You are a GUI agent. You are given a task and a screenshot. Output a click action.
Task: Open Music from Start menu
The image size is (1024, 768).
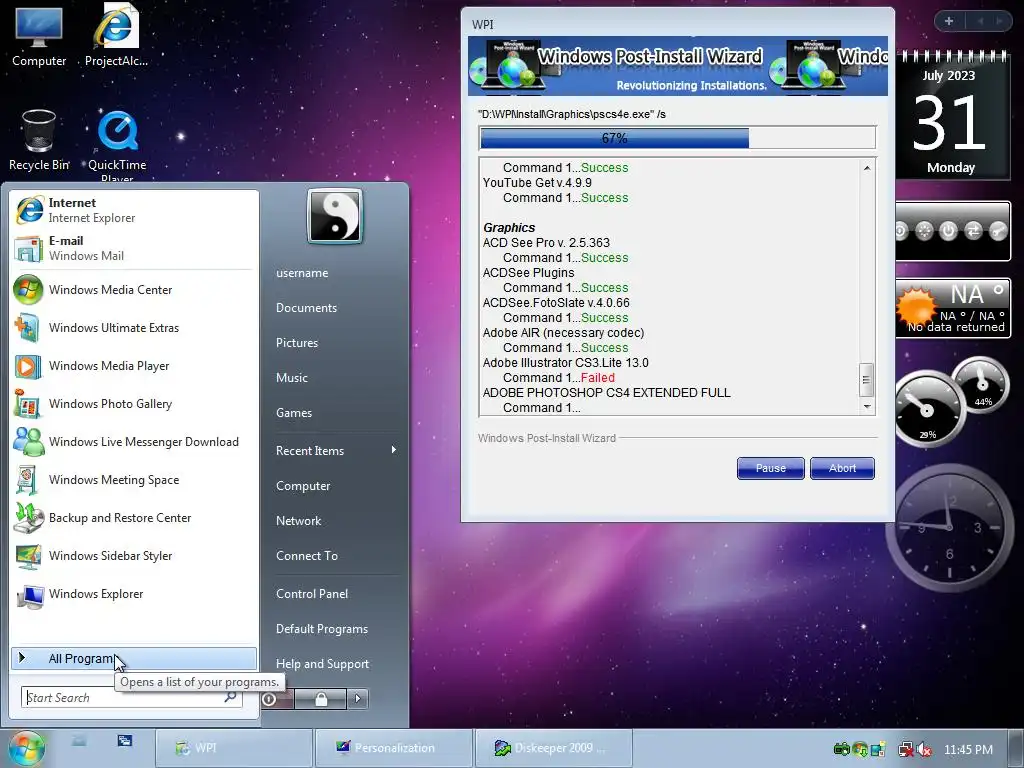(x=292, y=377)
